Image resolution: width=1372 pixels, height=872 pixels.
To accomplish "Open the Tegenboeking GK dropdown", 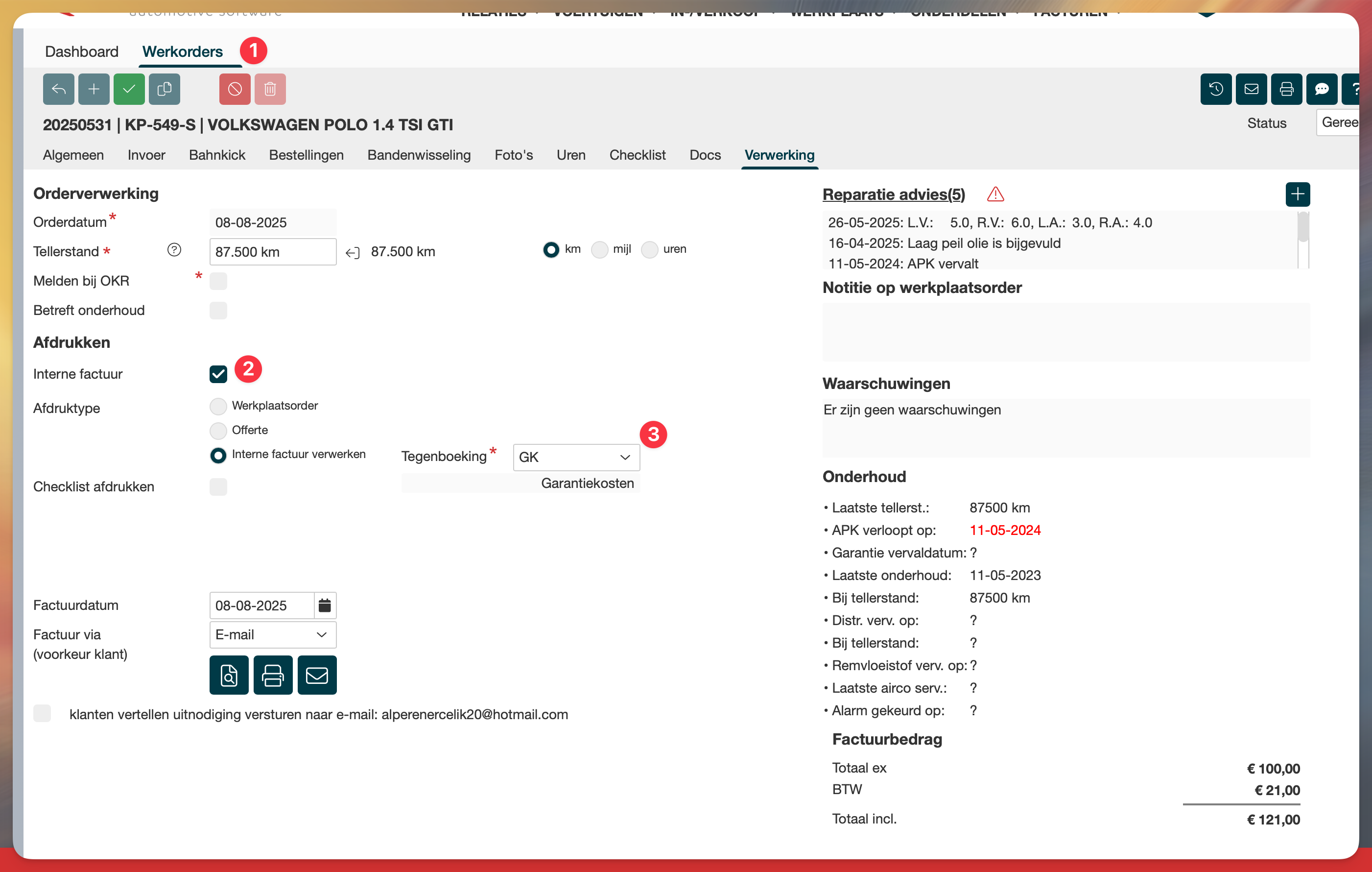I will pyautogui.click(x=575, y=457).
